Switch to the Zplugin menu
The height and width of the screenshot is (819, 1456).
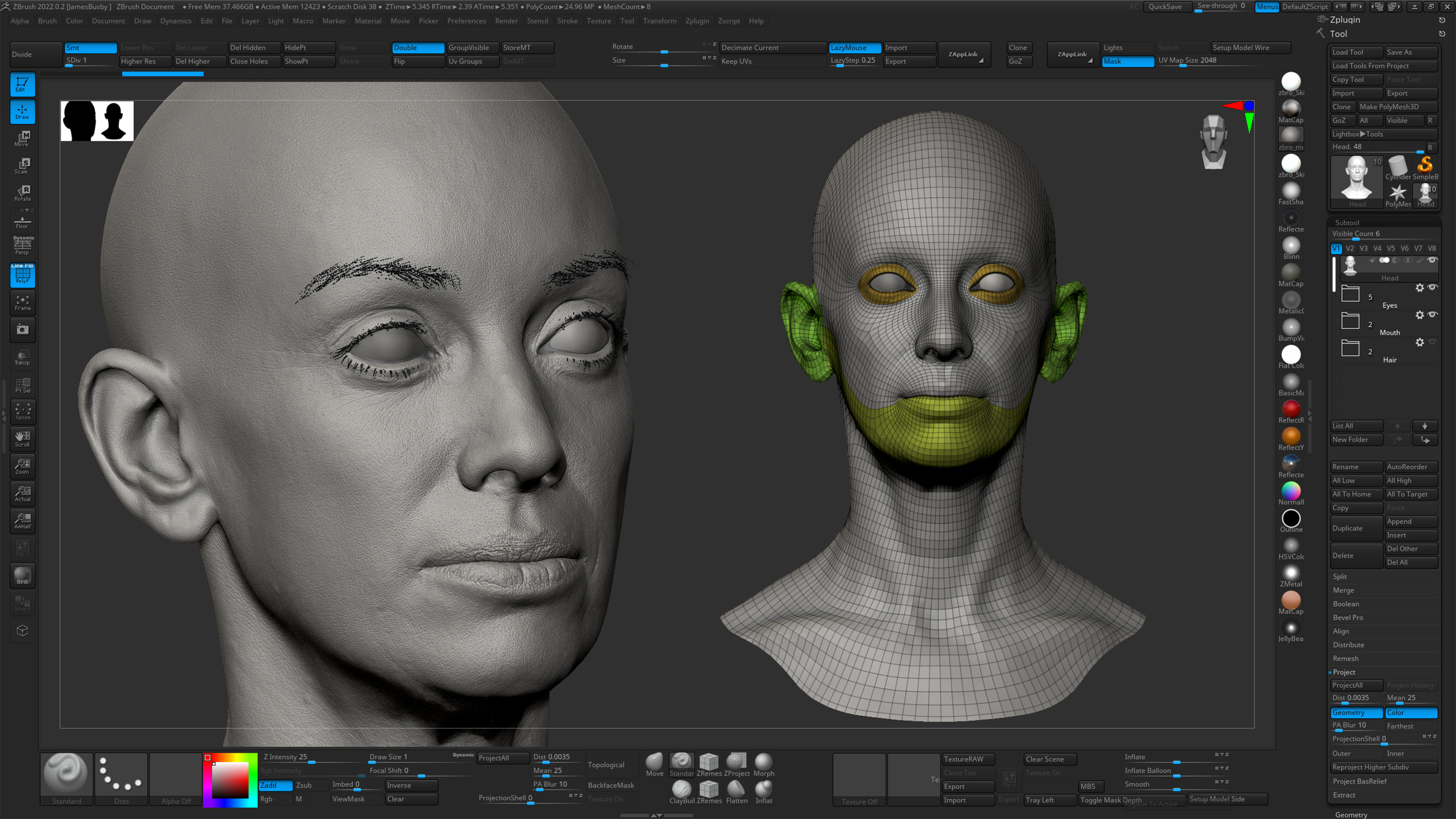697,21
